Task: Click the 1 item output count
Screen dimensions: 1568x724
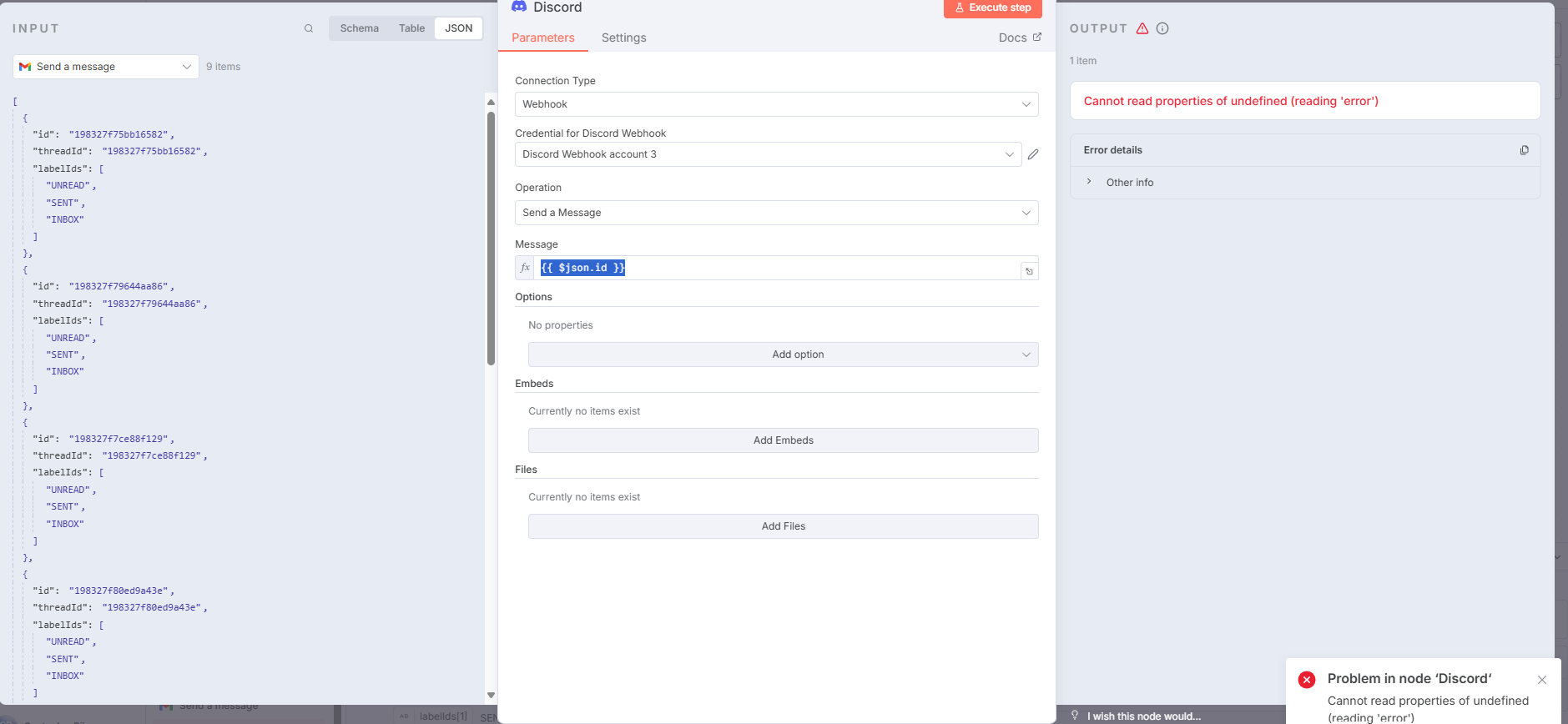Action: pos(1083,61)
